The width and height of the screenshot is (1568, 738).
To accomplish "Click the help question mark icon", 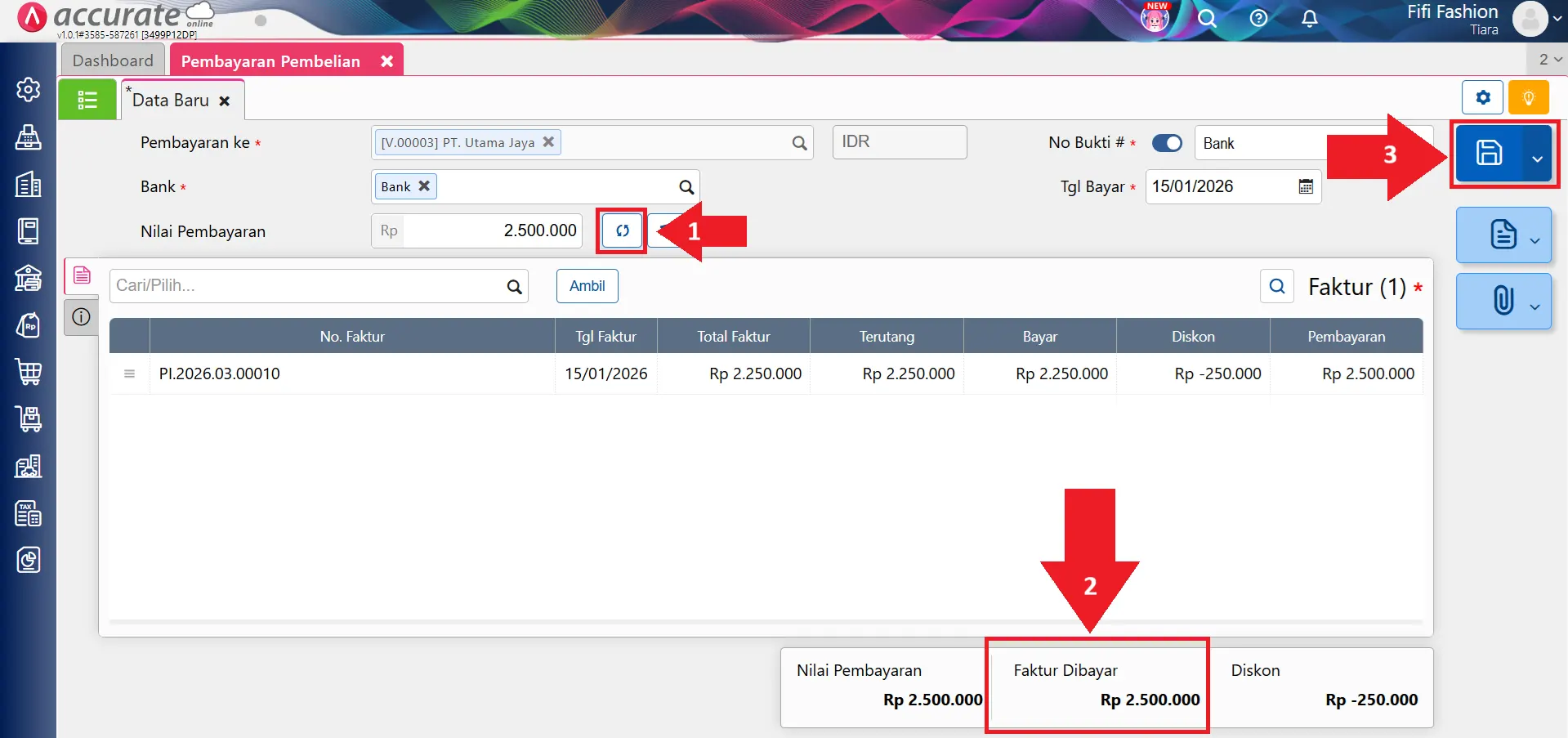I will tap(1258, 19).
